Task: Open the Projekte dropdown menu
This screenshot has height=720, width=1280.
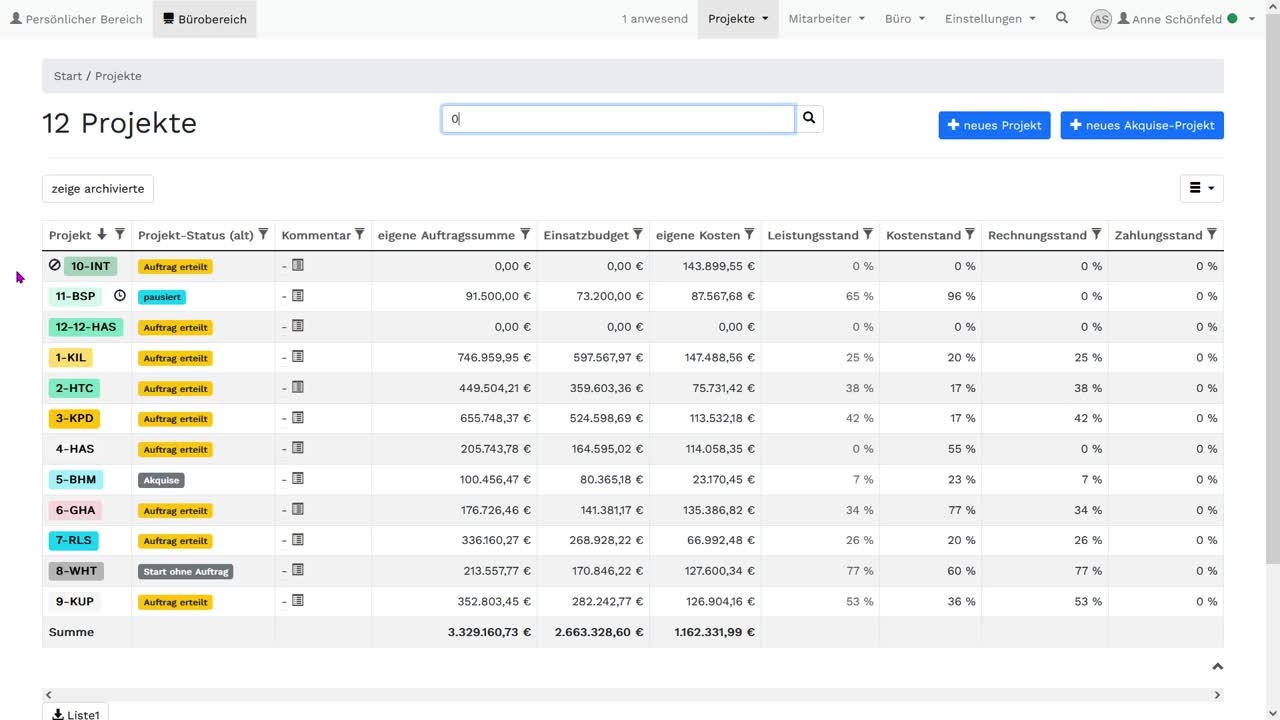Action: click(x=738, y=19)
